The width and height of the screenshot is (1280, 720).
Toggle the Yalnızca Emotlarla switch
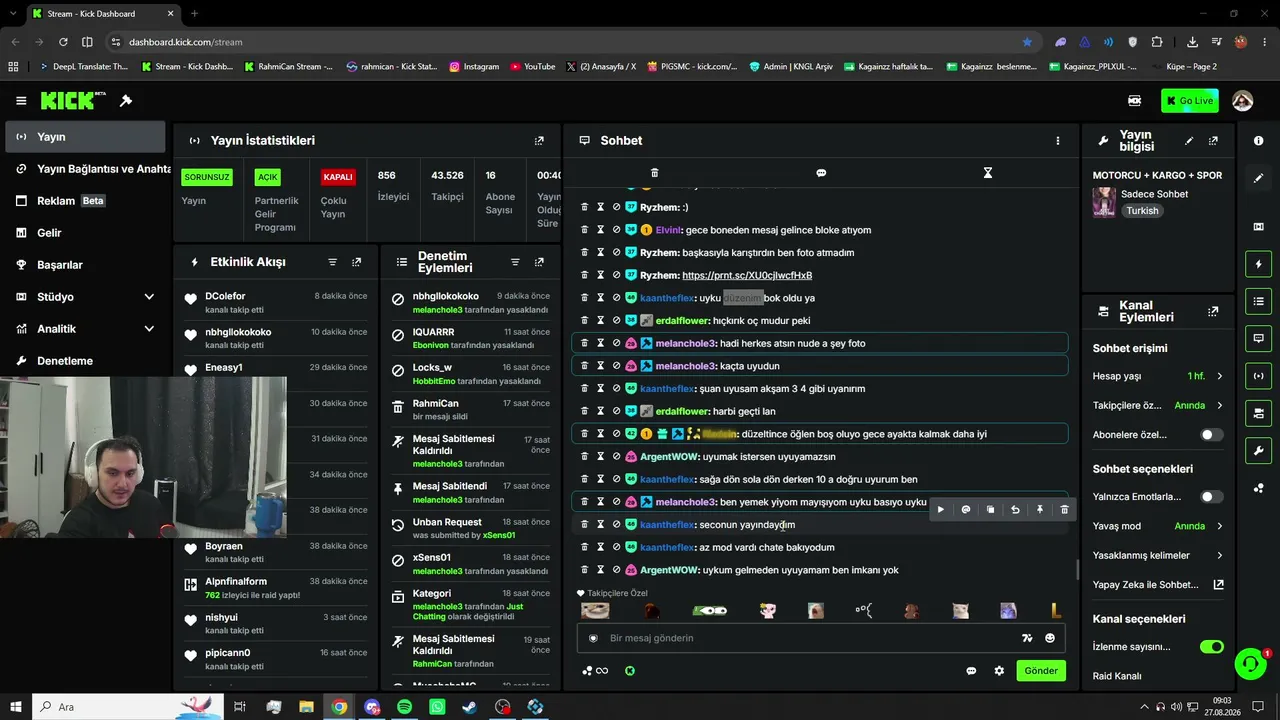click(x=1211, y=497)
